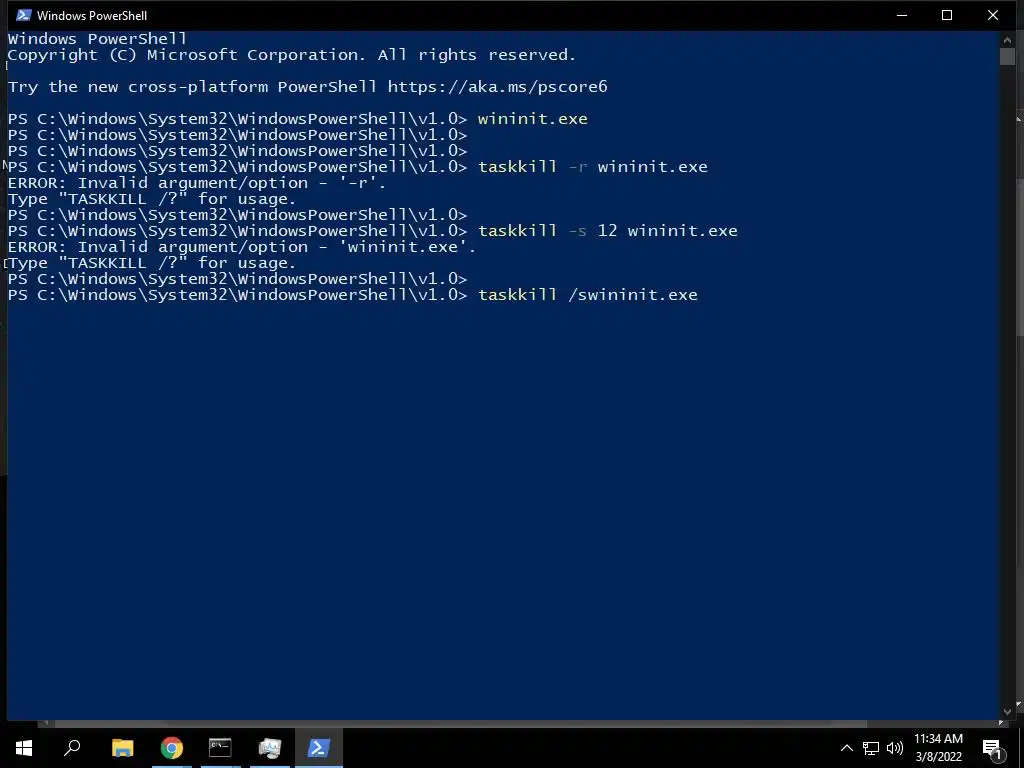Maximize the PowerShell window
Screen dimensions: 1024x768
[x=947, y=15]
